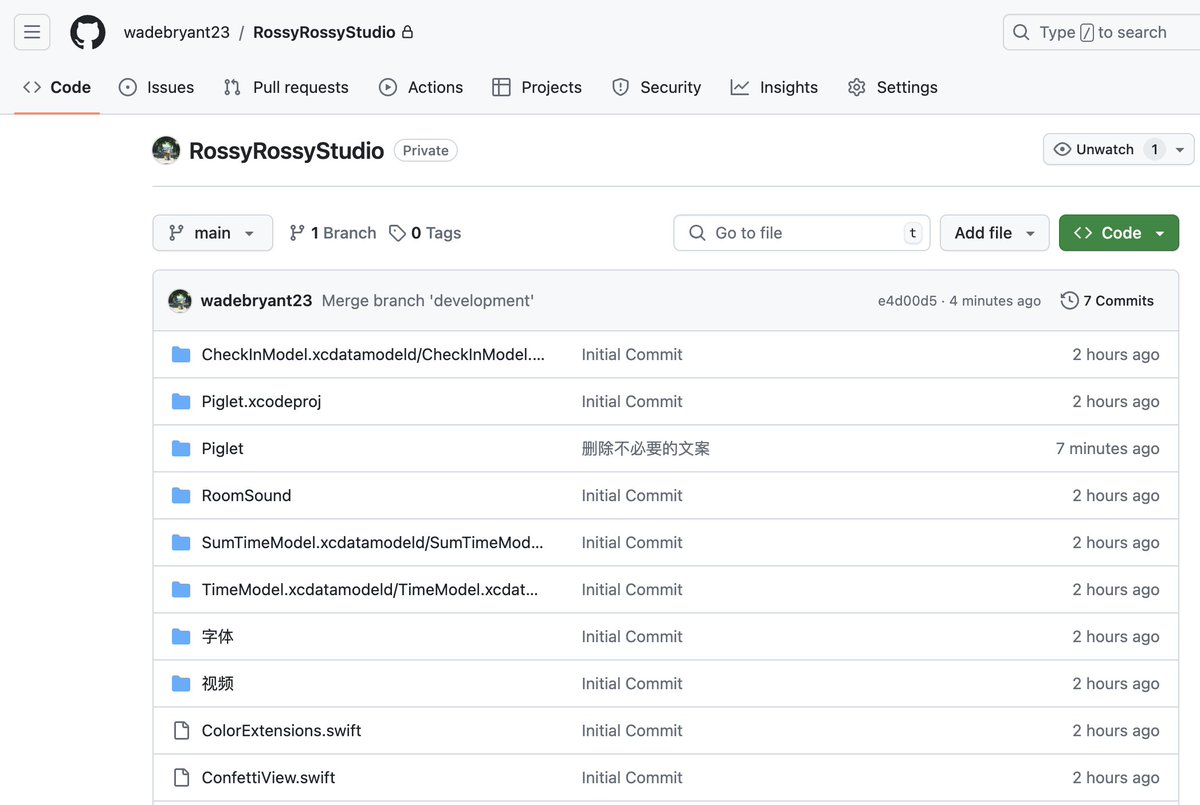Open the SumTimeModel.xcdatamodeld folder
The width and height of the screenshot is (1200, 805).
[x=372, y=542]
